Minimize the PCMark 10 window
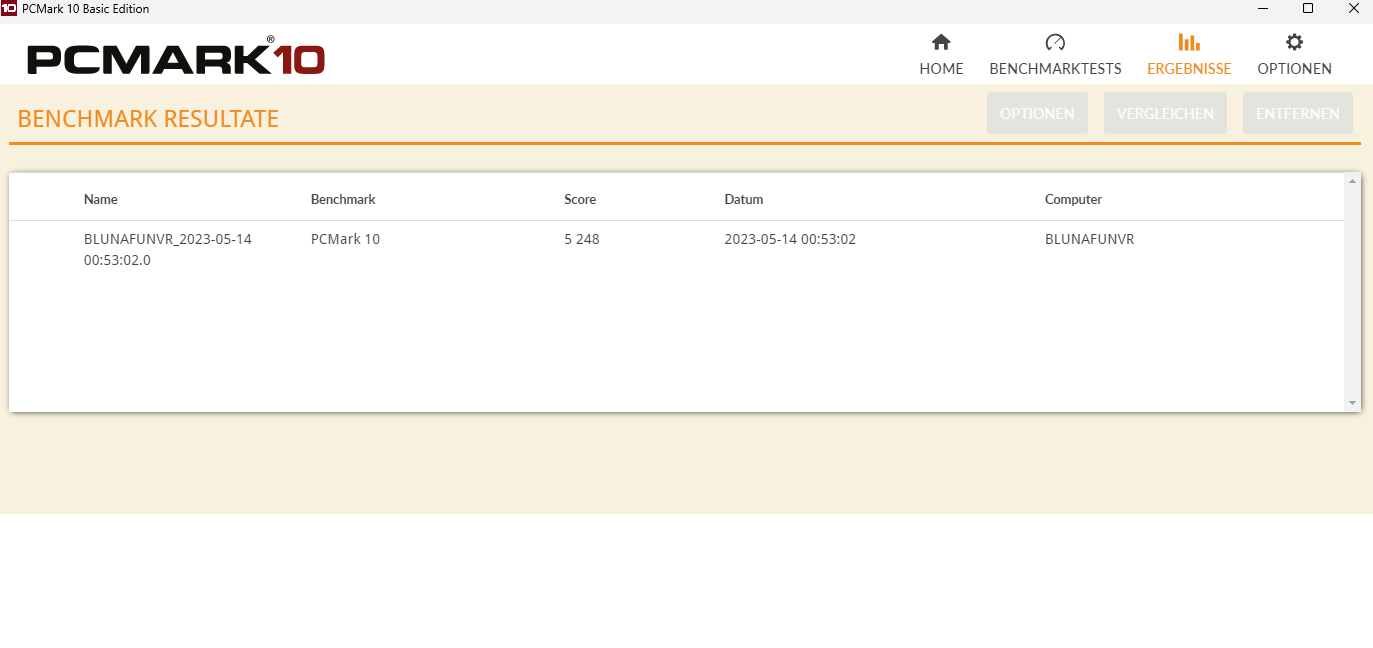 pyautogui.click(x=1262, y=9)
